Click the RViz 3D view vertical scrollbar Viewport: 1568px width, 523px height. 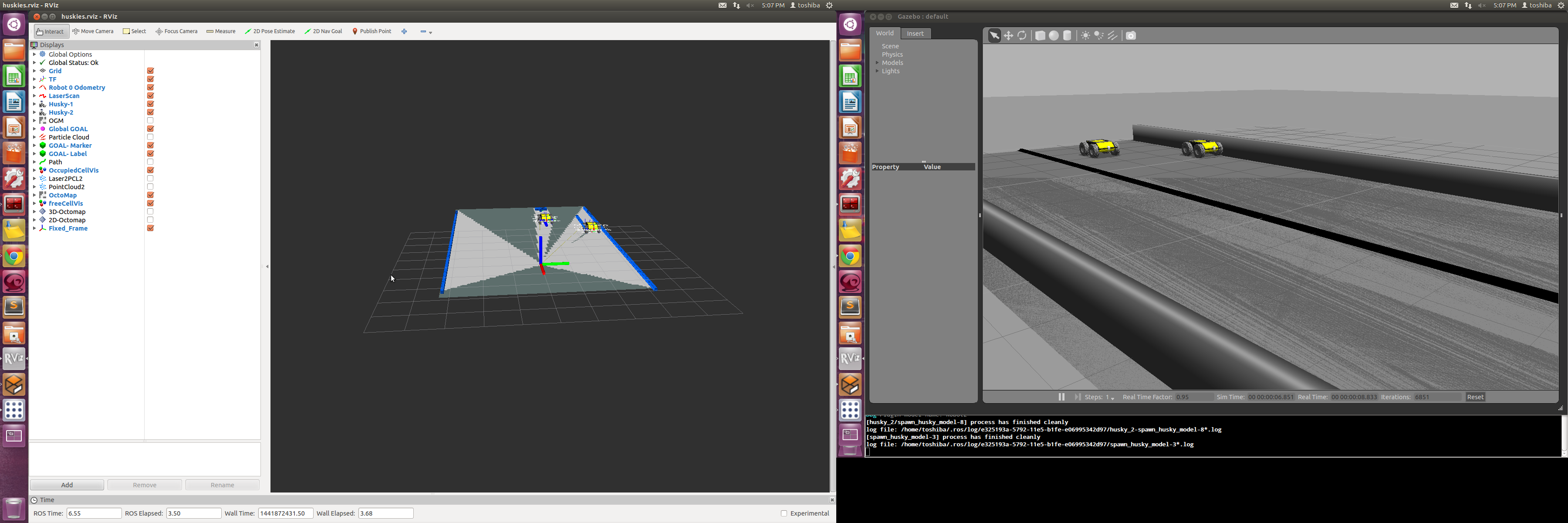click(833, 266)
